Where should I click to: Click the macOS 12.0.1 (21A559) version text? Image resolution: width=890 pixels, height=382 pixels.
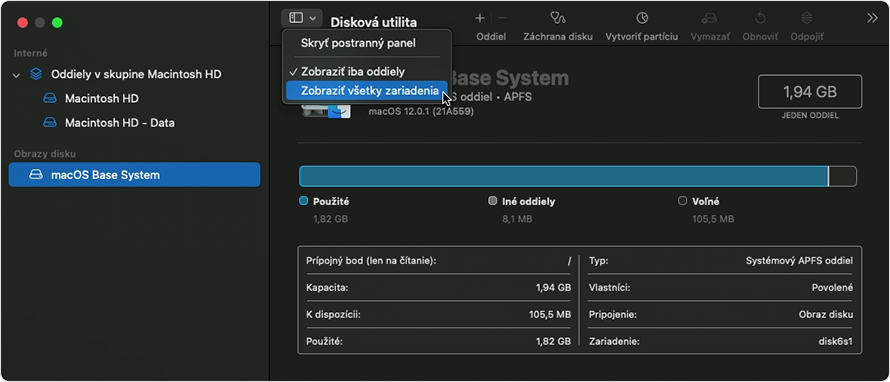pyautogui.click(x=421, y=111)
